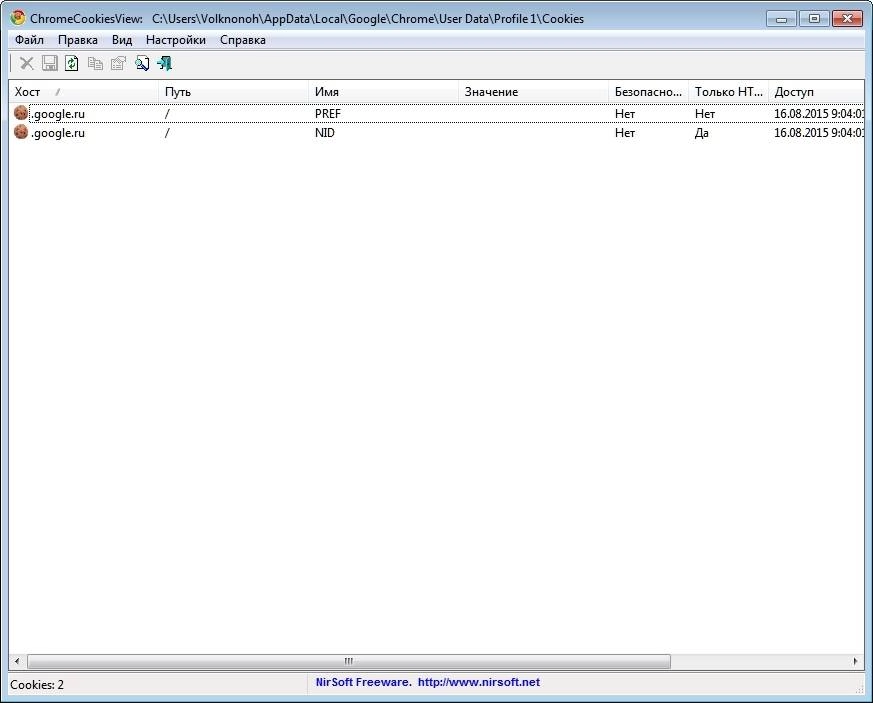This screenshot has width=873, height=703.
Task: Sort by the Значение column header
Action: [533, 92]
